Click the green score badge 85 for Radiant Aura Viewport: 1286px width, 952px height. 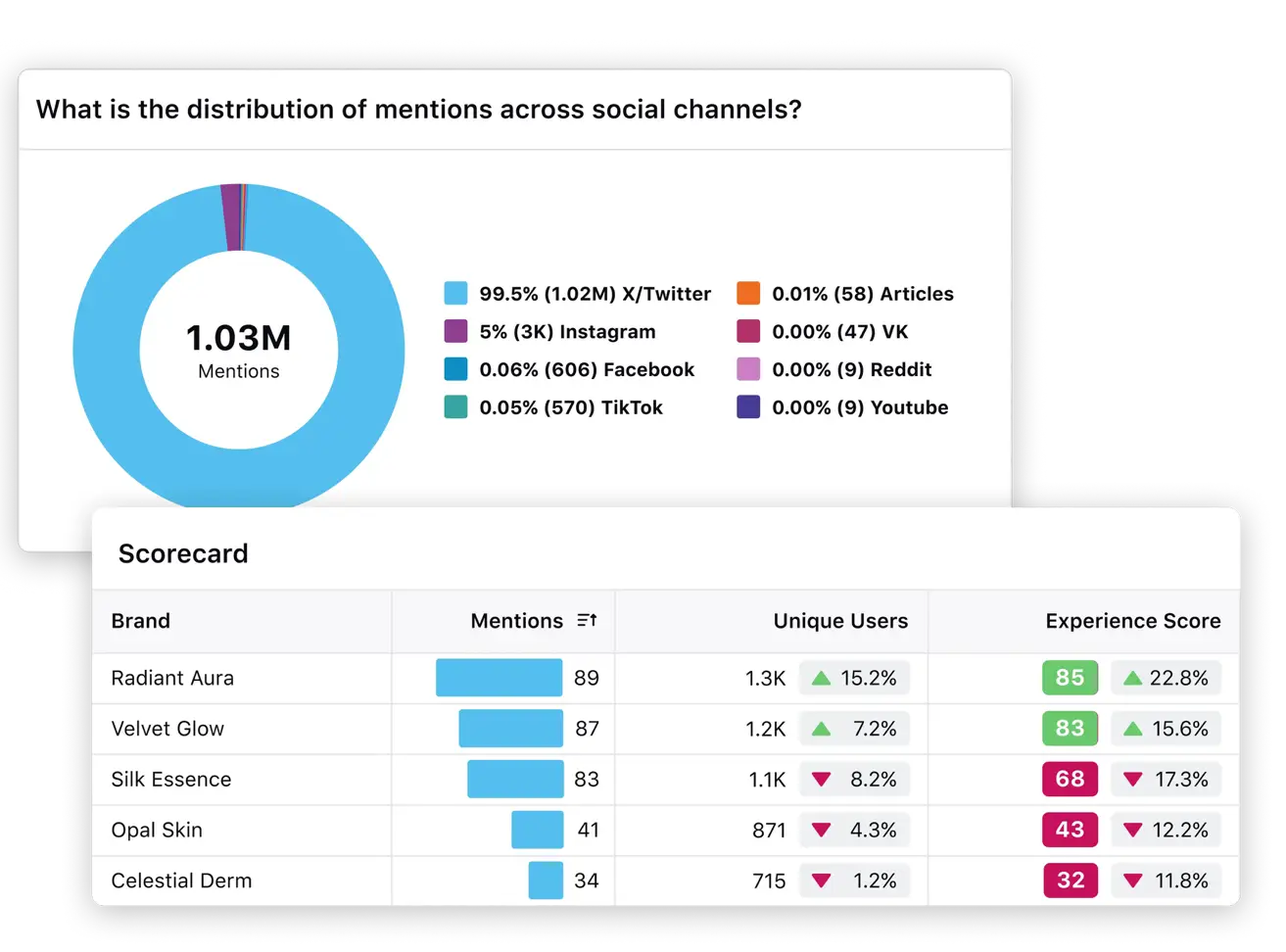tap(1070, 678)
